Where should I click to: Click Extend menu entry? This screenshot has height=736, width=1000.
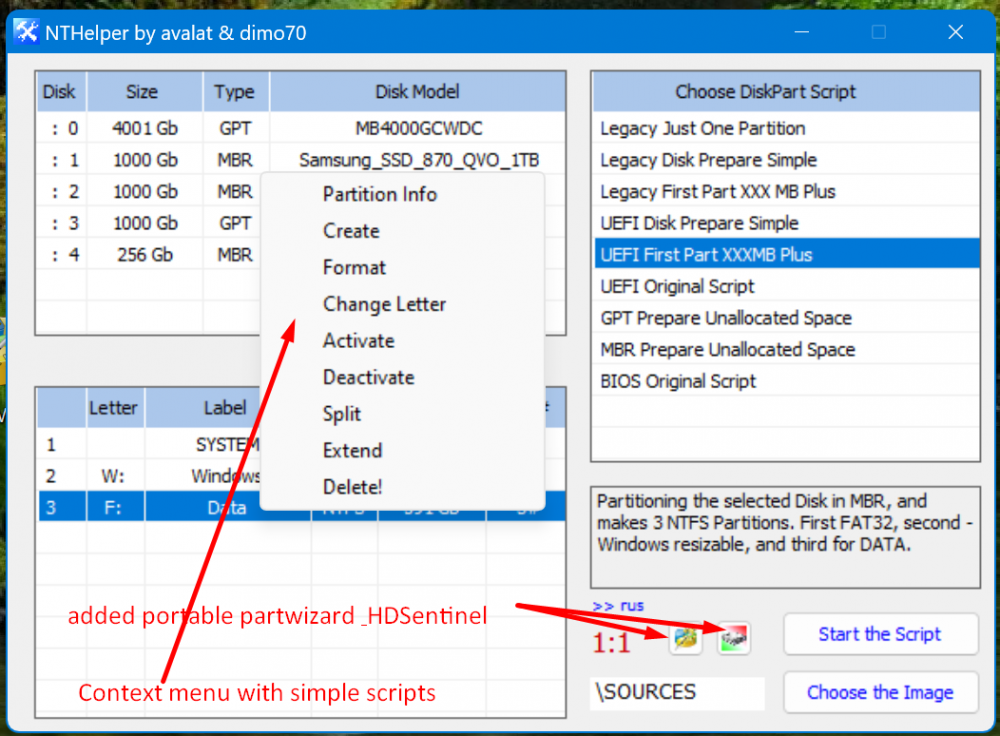pos(352,451)
